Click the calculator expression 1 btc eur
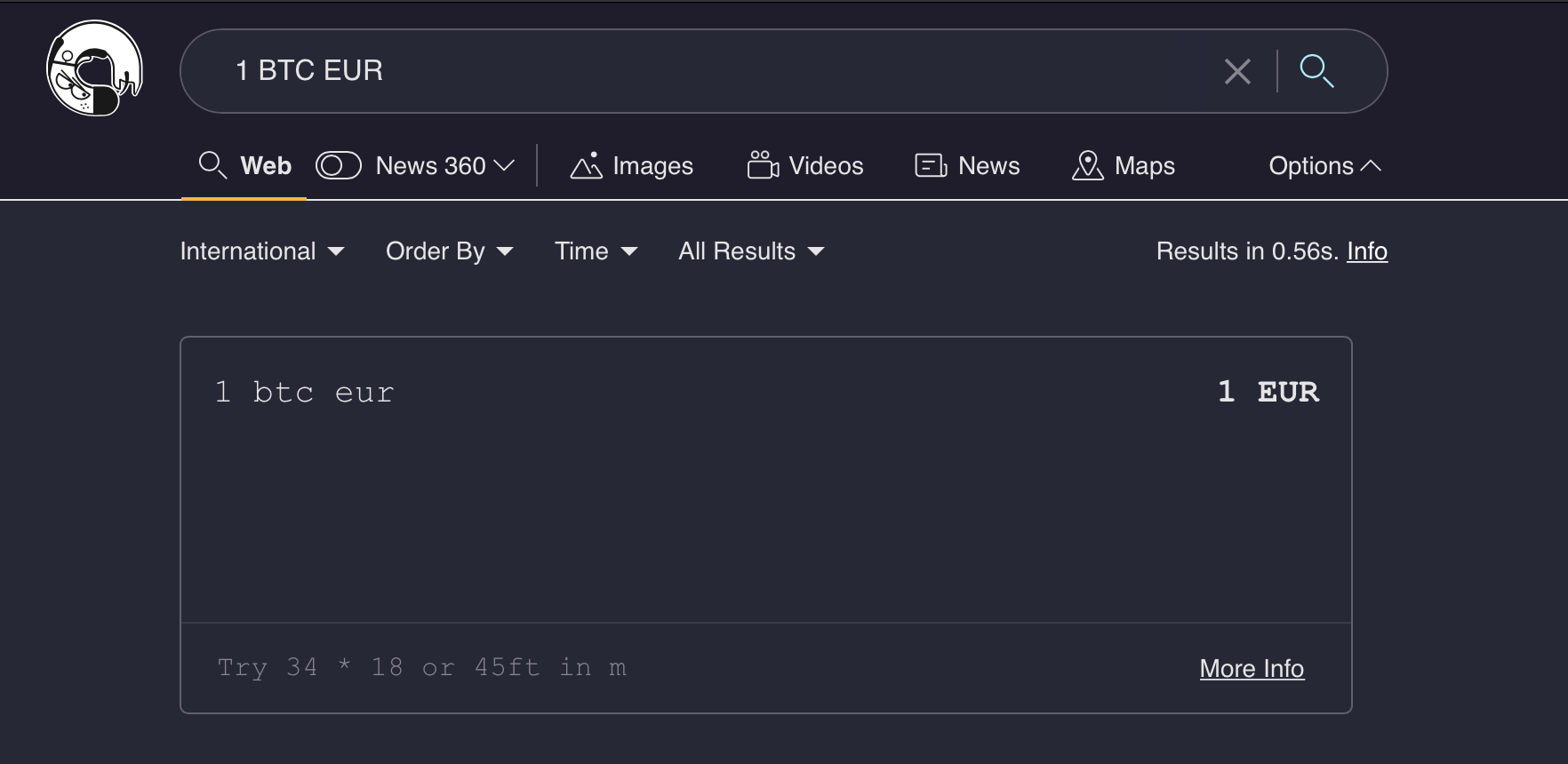 [x=305, y=392]
